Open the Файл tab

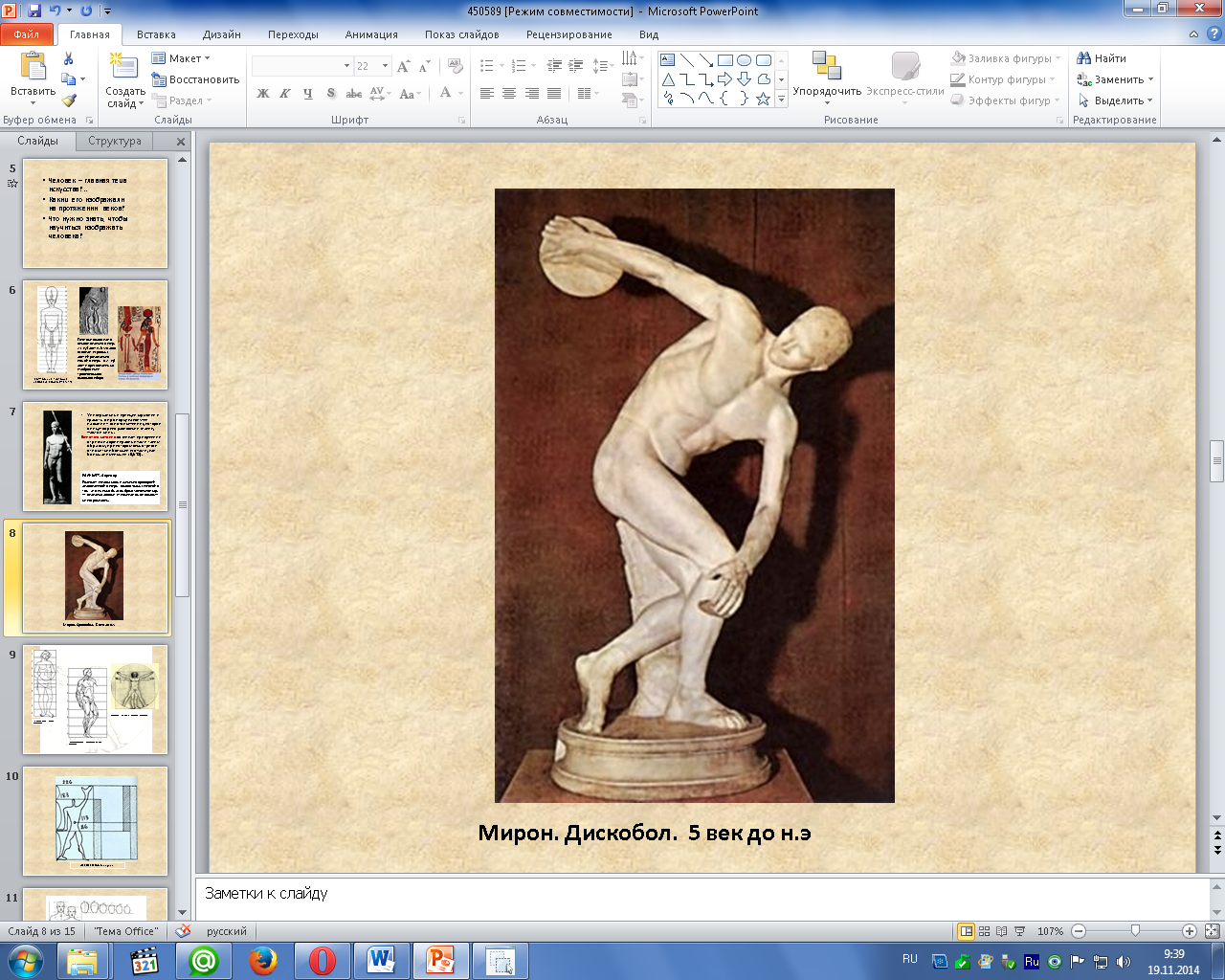(x=27, y=34)
